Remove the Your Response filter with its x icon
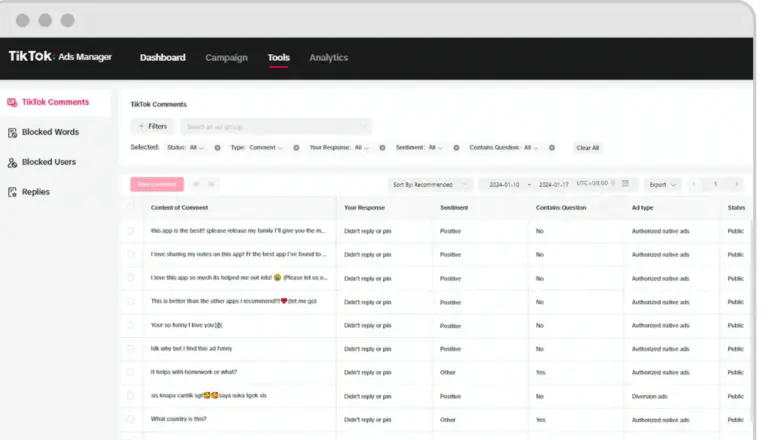The width and height of the screenshot is (768, 440). pyautogui.click(x=383, y=147)
